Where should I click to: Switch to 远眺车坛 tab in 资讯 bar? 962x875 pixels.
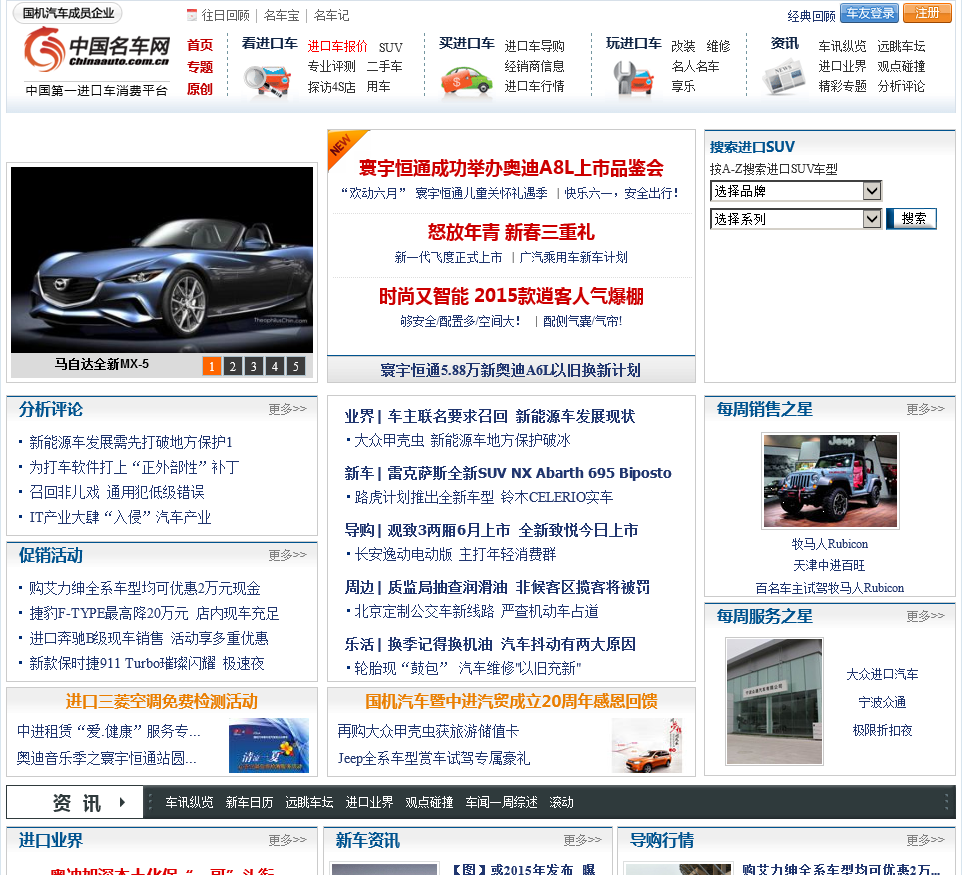point(309,802)
